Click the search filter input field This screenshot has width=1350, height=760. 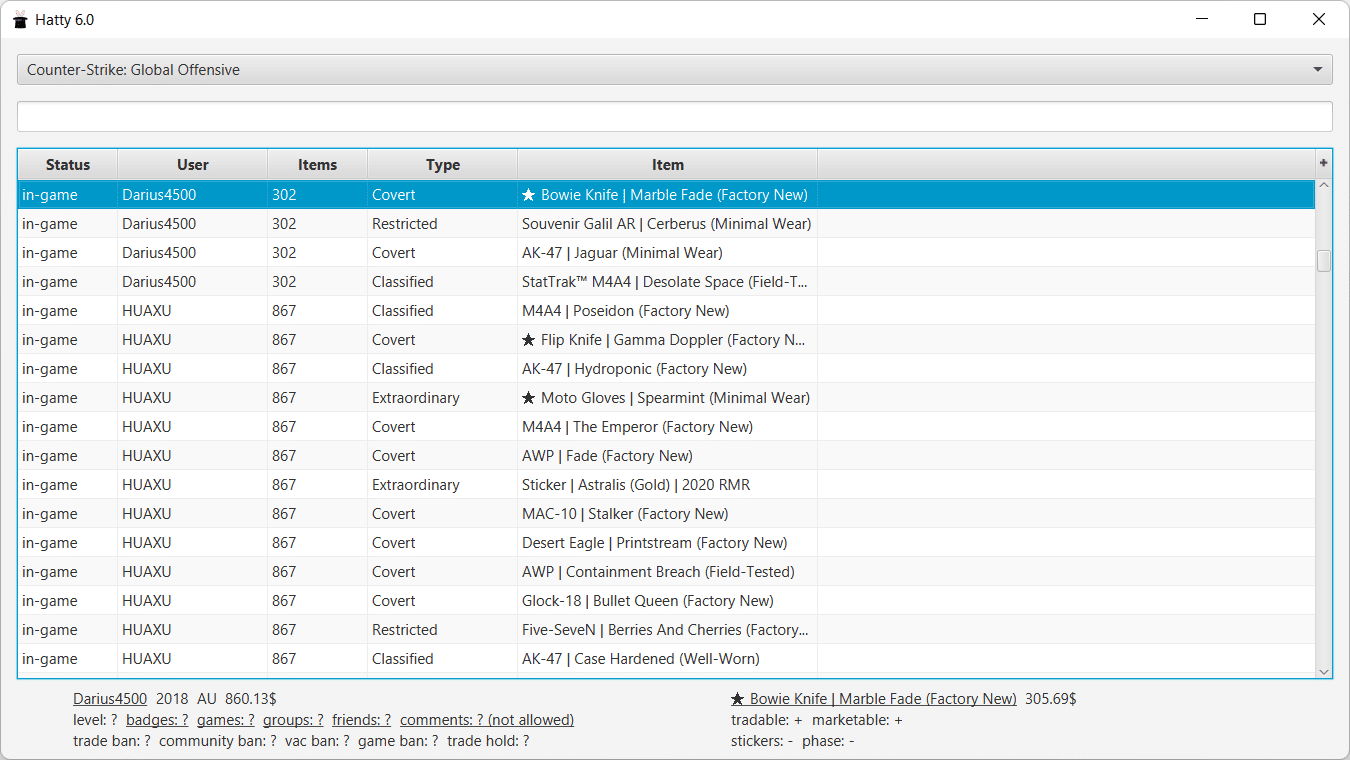pos(674,116)
